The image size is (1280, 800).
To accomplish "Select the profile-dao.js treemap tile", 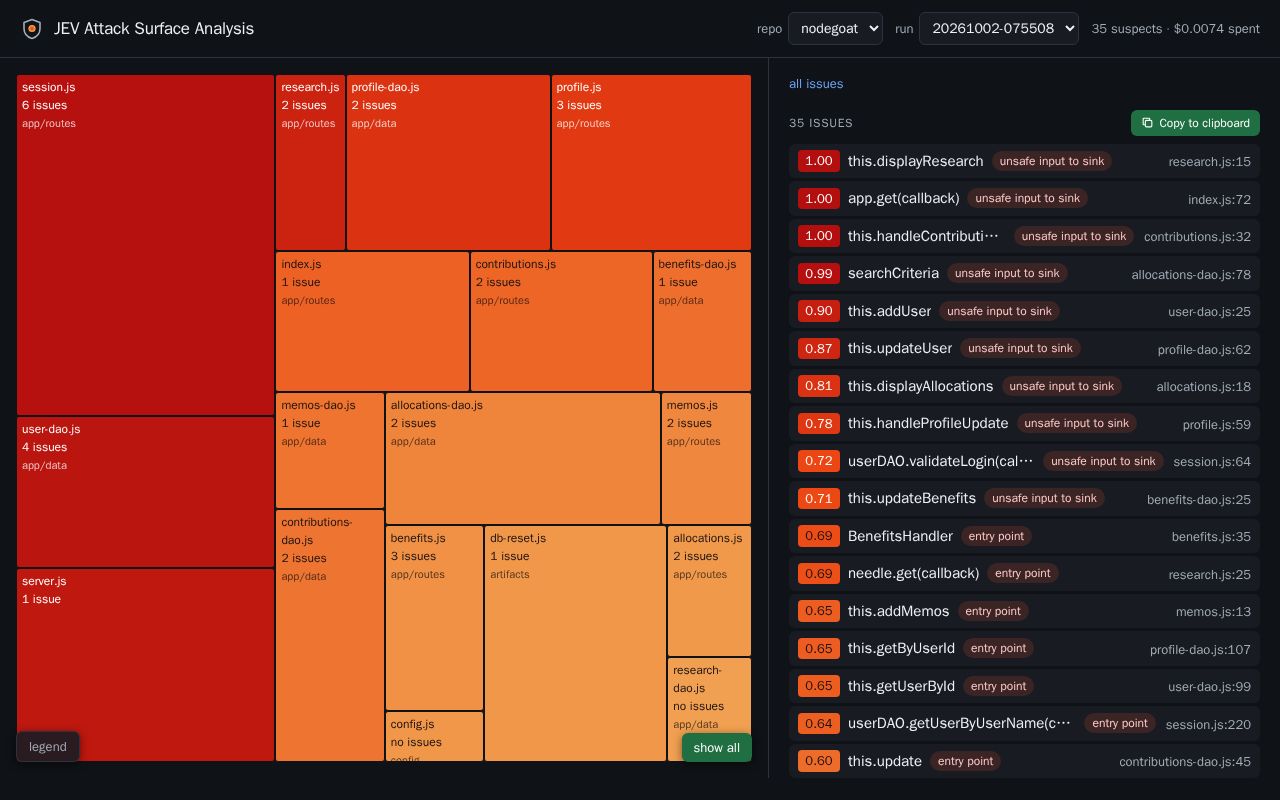I will (448, 162).
